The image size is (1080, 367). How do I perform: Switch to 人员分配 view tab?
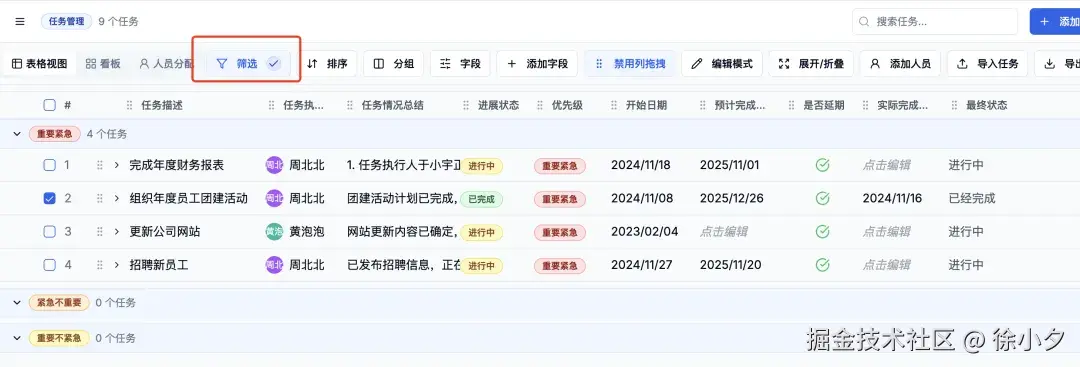(x=166, y=63)
